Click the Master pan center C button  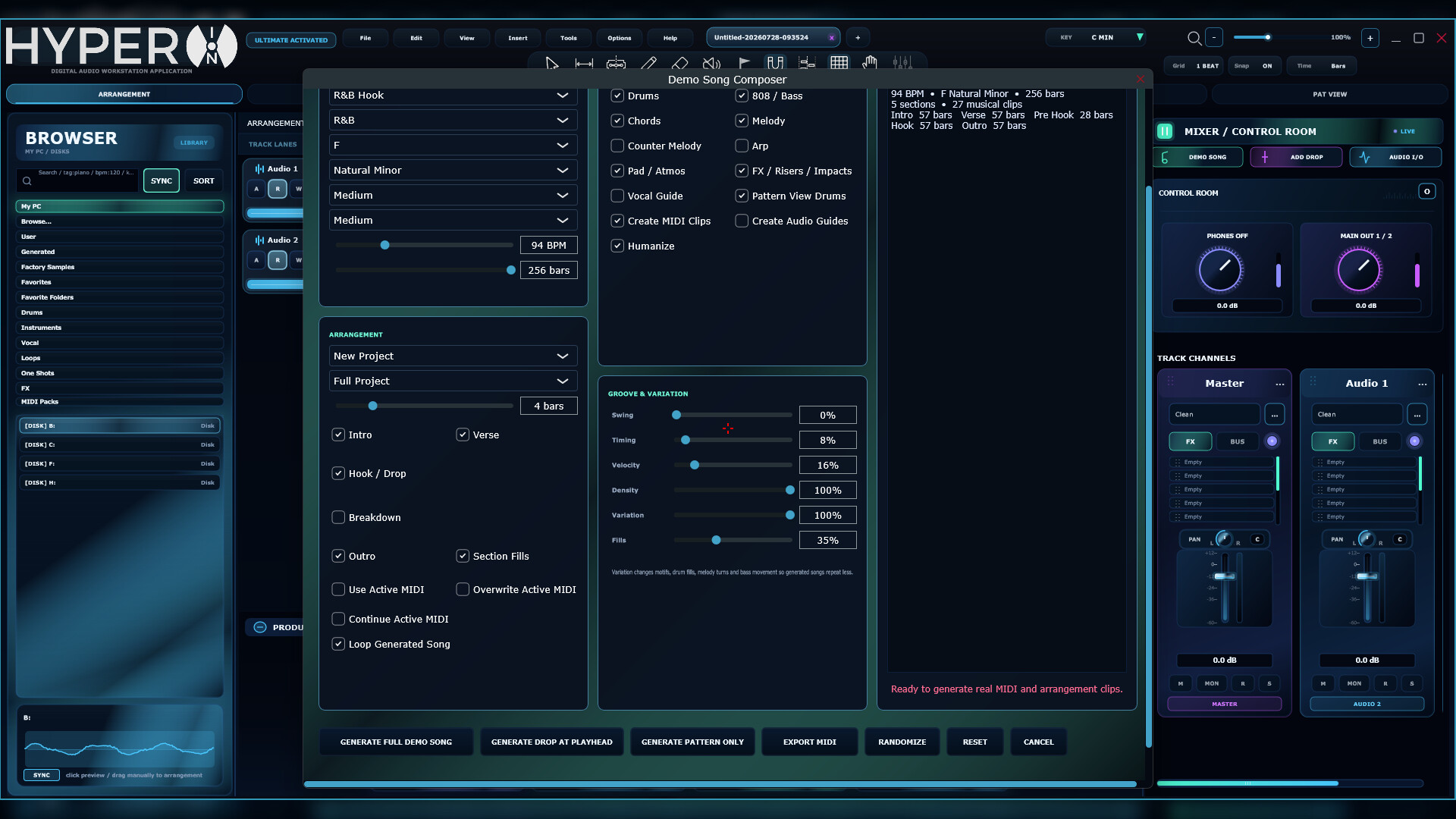1257,539
